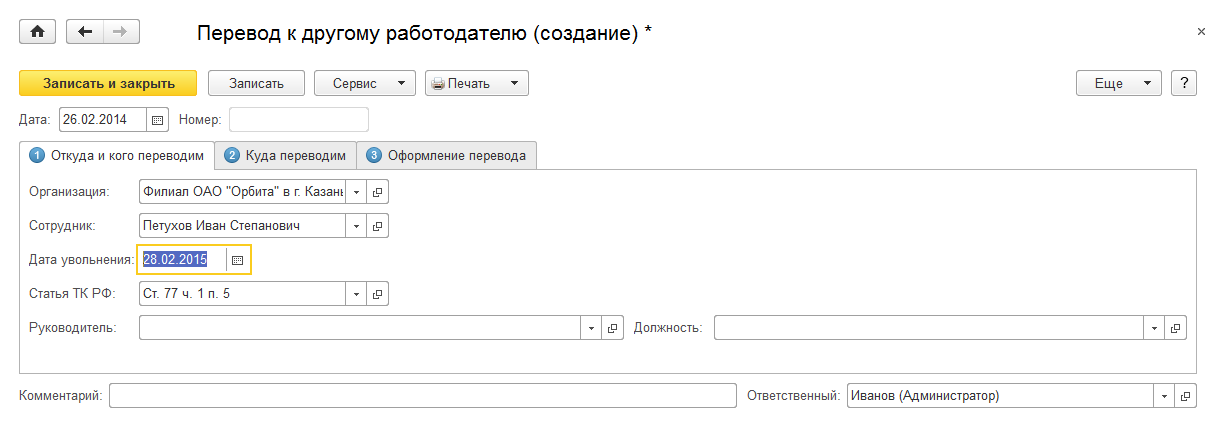The height and width of the screenshot is (422, 1223).
Task: Click the help question mark button
Action: point(1184,84)
